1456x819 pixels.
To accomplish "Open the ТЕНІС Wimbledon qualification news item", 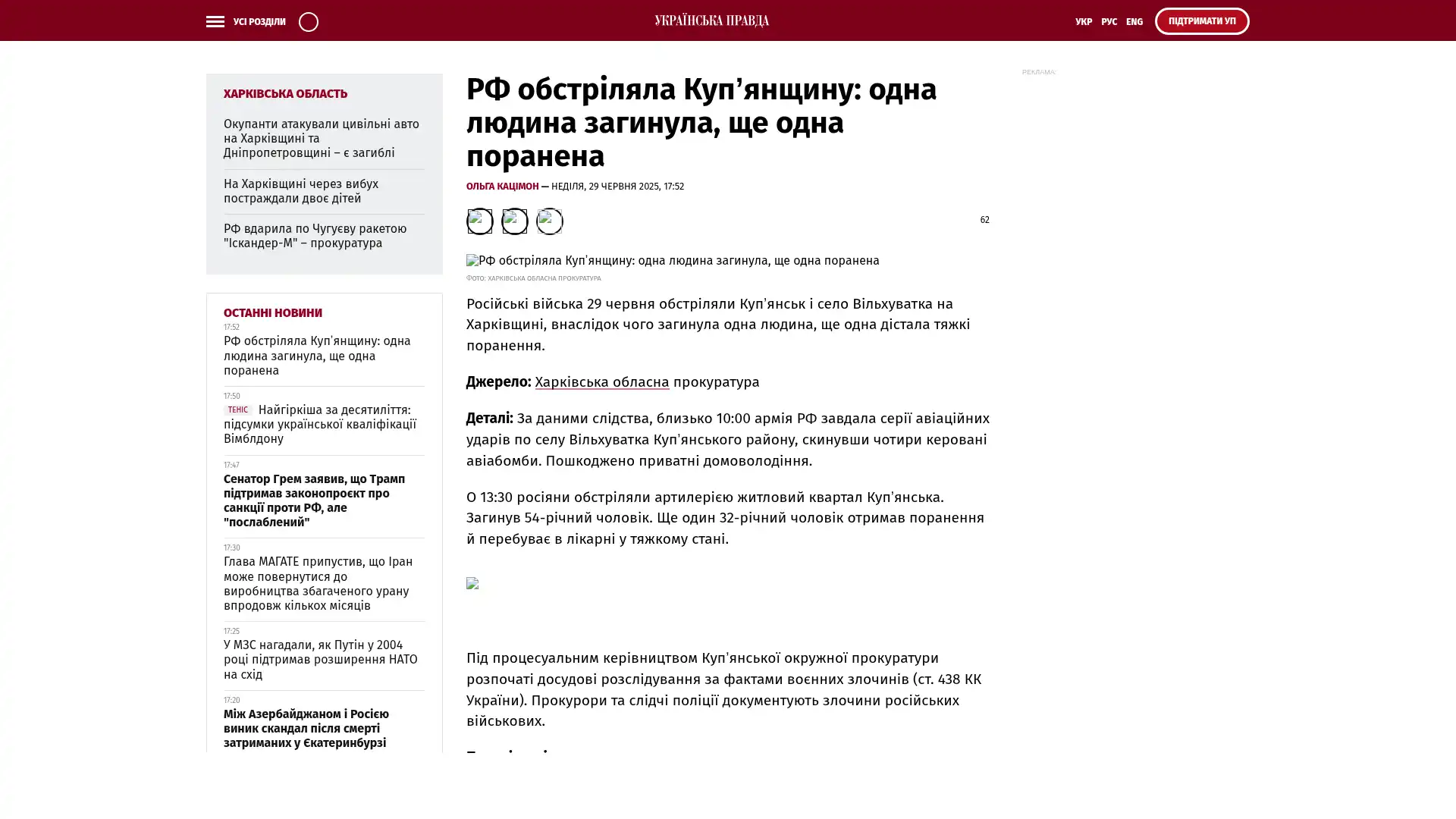I will (319, 425).
